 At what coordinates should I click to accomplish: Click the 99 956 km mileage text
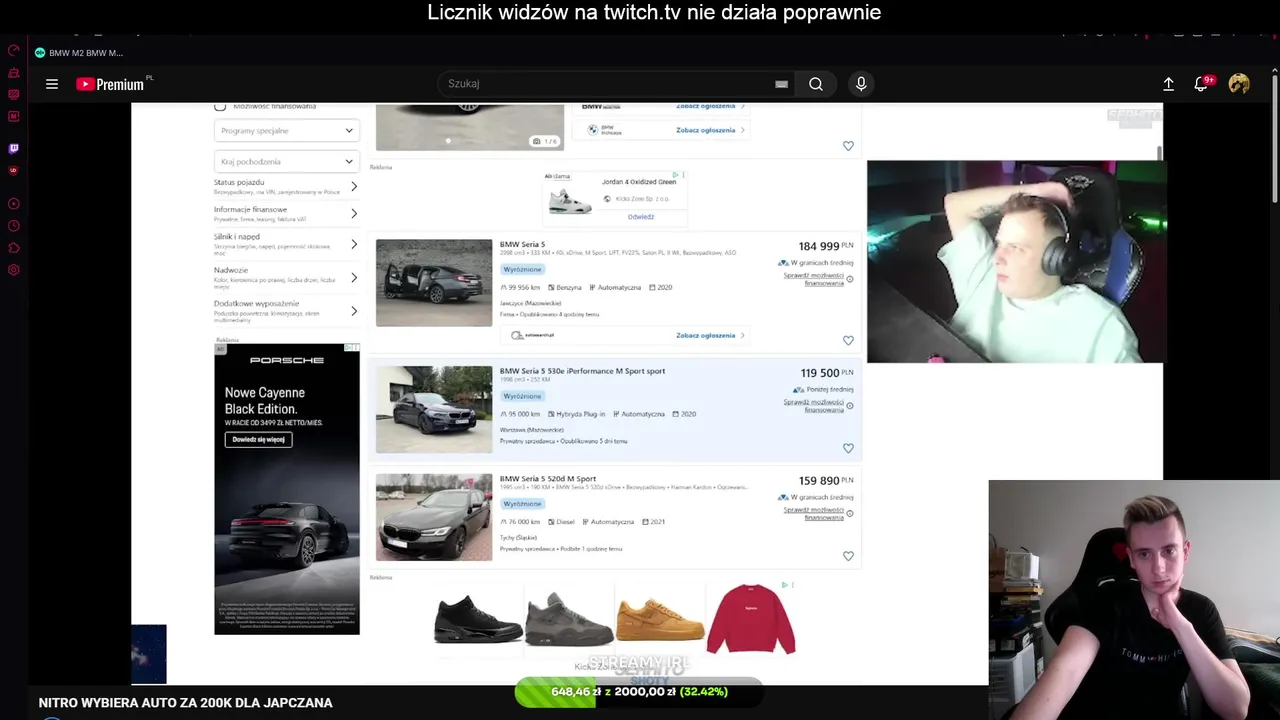click(x=524, y=288)
